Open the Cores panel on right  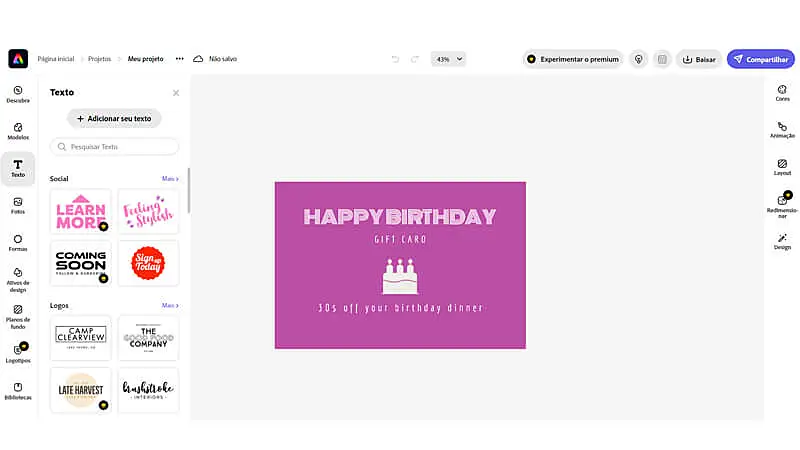click(x=782, y=93)
